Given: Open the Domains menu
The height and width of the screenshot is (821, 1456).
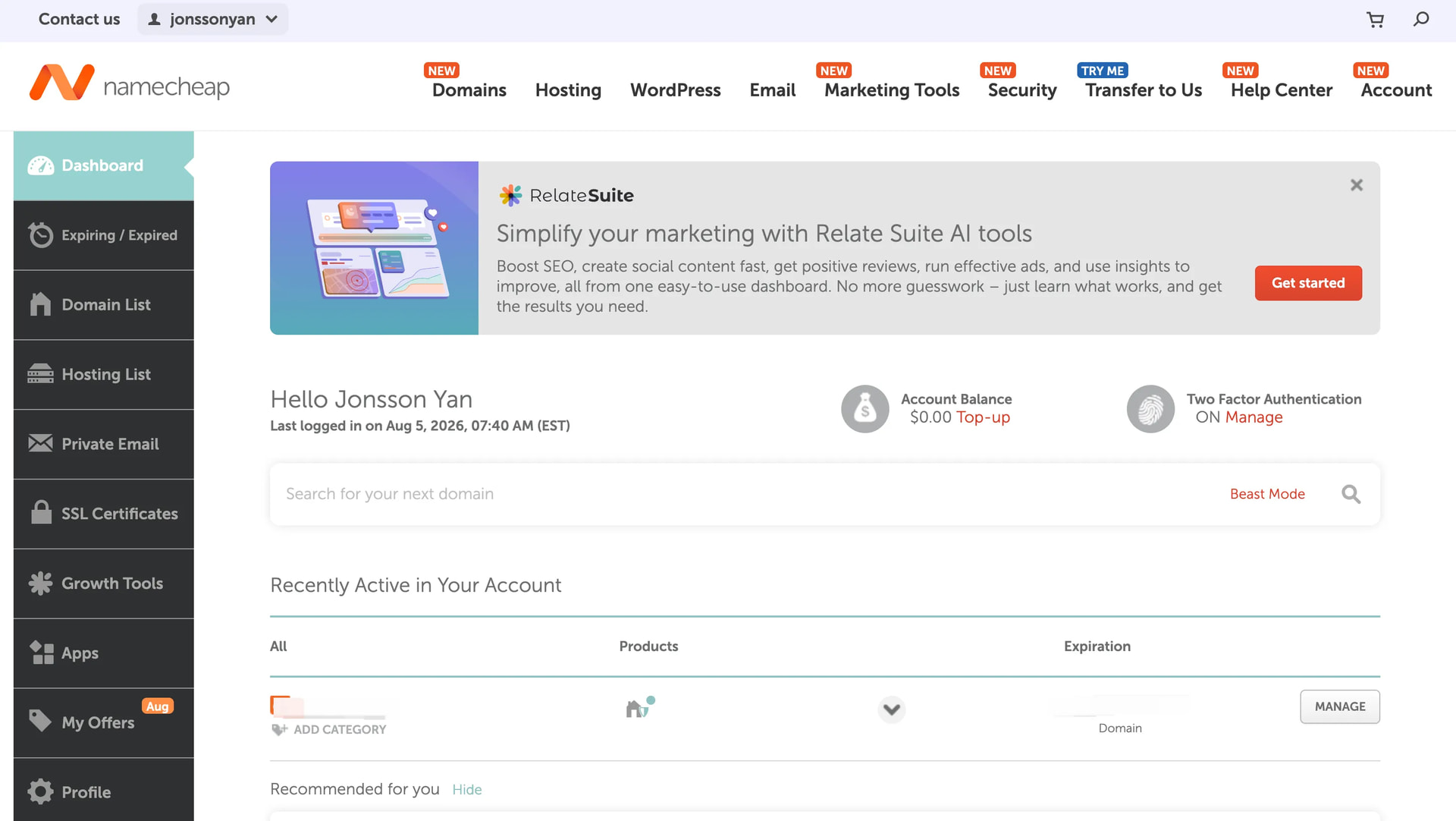Looking at the screenshot, I should (469, 90).
